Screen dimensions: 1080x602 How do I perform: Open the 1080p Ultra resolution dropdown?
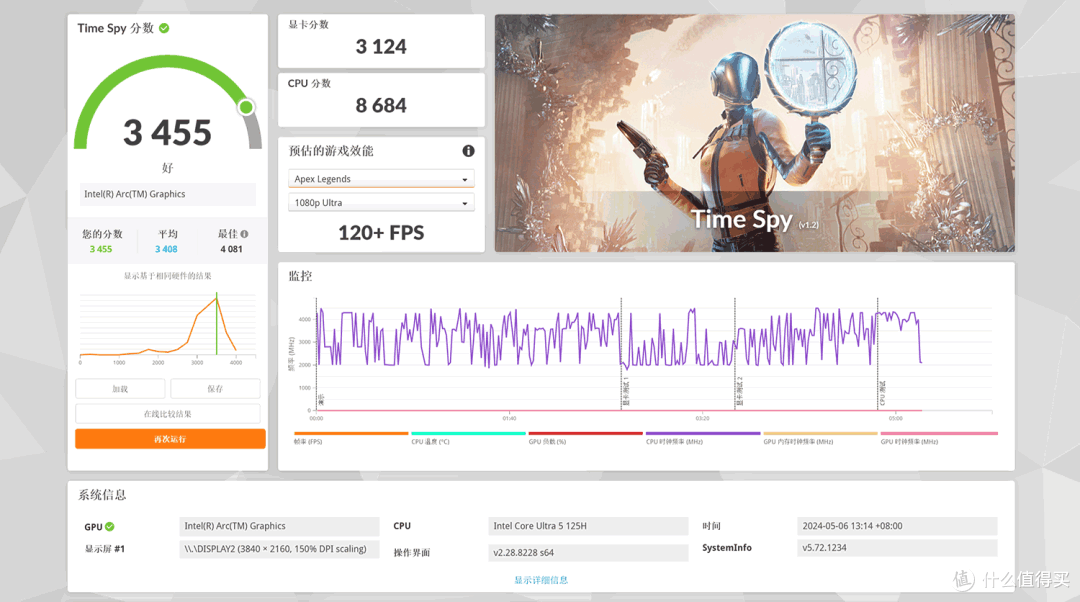coord(381,203)
